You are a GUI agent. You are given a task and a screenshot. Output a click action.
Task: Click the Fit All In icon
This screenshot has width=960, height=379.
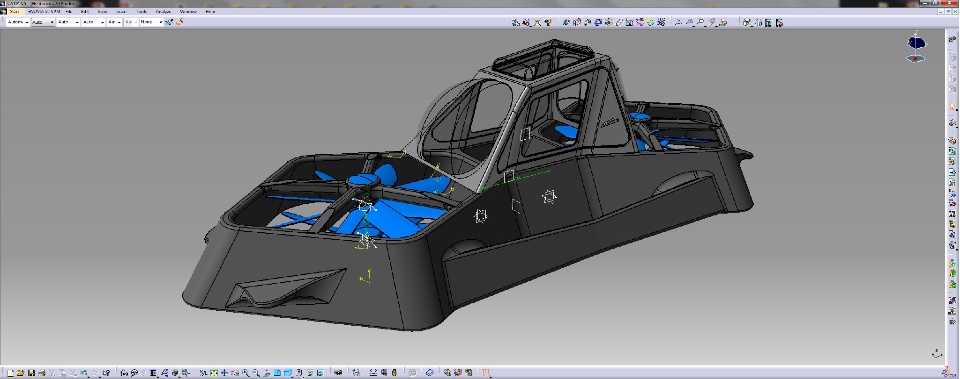point(213,372)
